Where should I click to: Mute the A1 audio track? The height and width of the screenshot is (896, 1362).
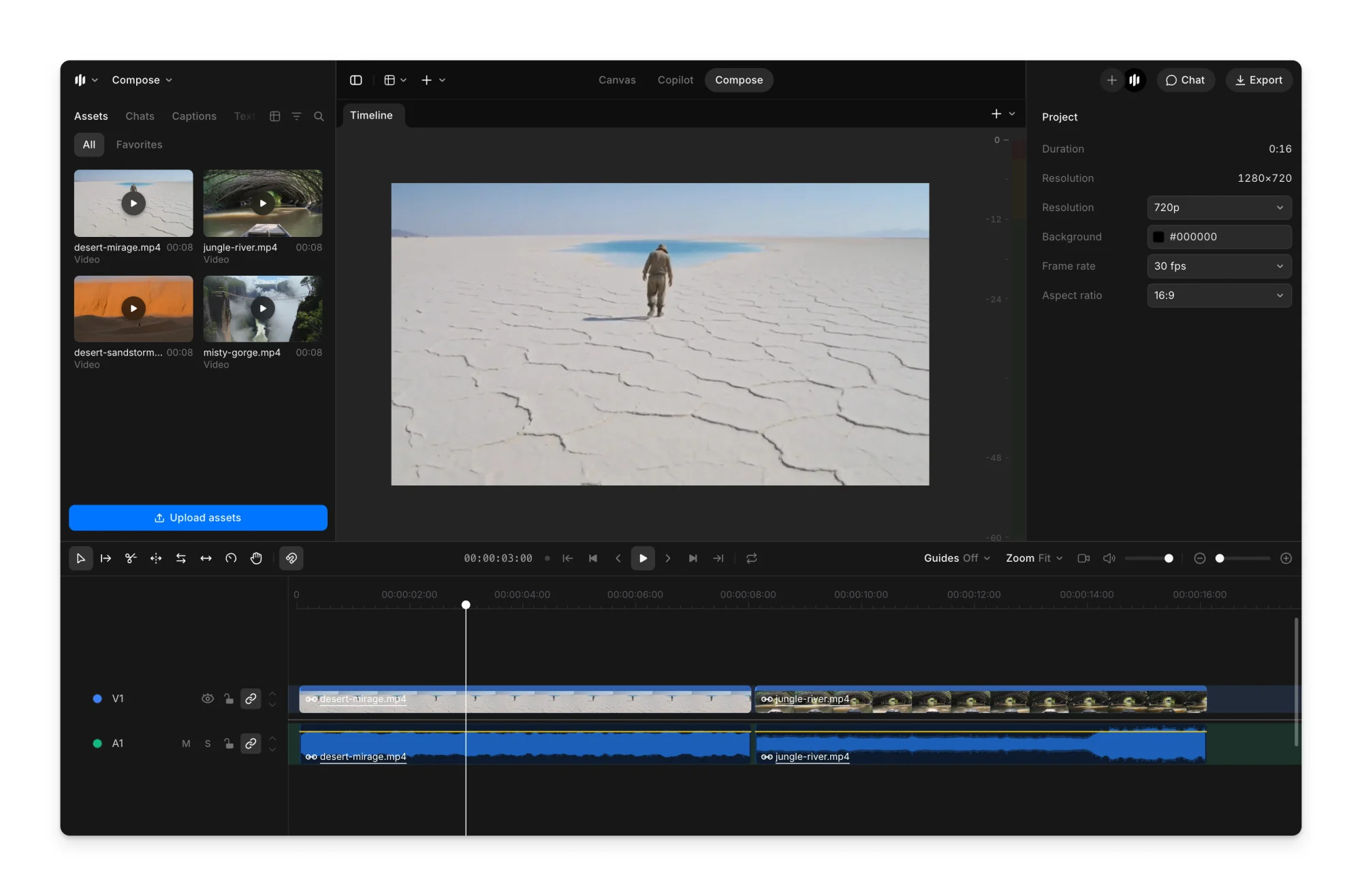click(x=186, y=743)
